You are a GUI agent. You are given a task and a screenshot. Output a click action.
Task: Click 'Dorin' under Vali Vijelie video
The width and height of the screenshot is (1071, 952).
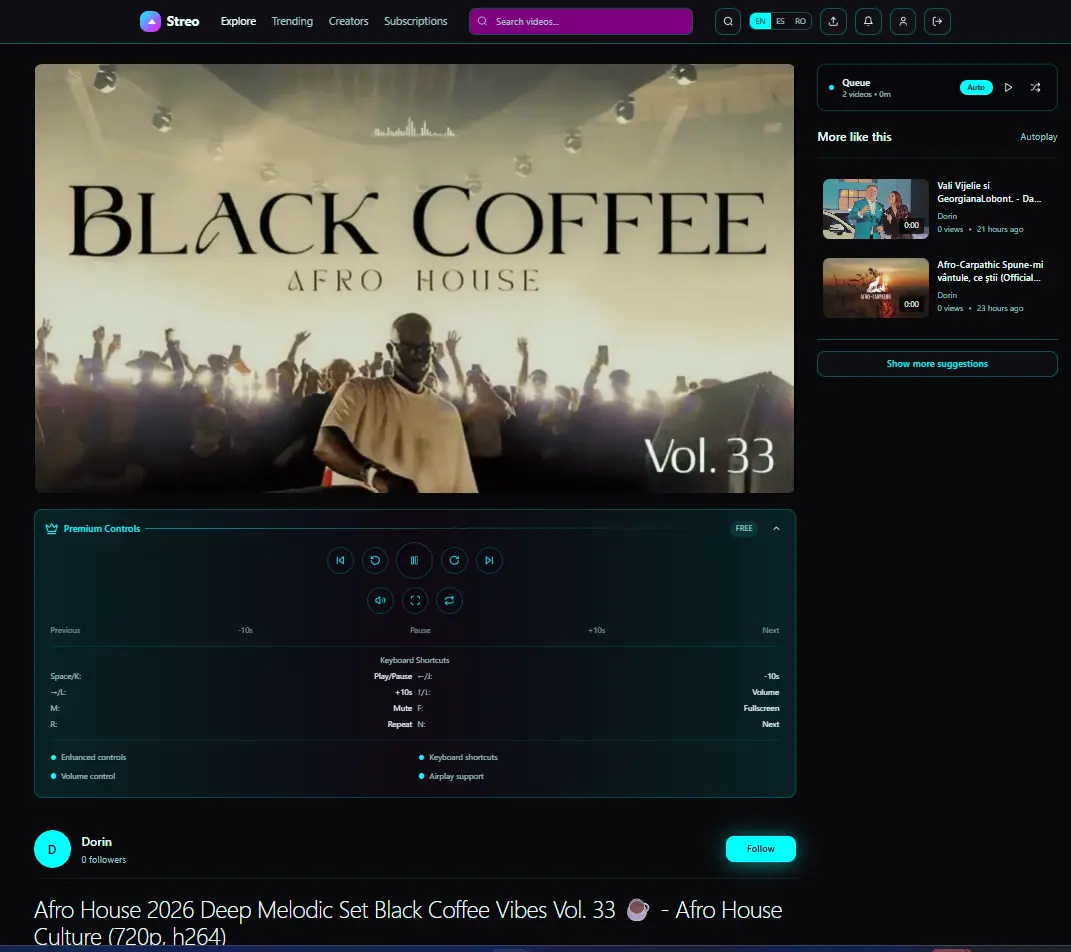(x=947, y=216)
